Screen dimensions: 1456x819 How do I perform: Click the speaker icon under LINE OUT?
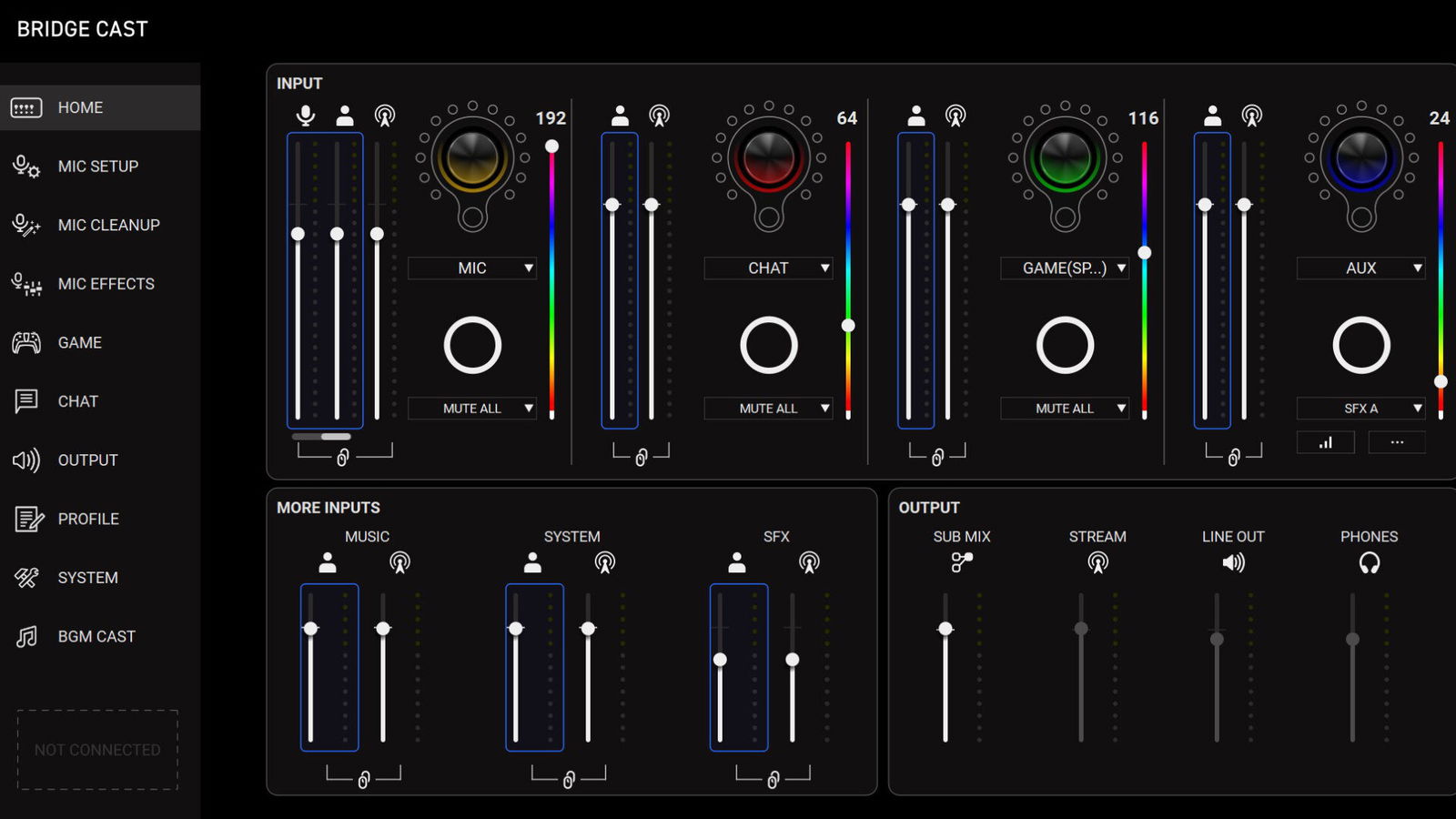1233,563
